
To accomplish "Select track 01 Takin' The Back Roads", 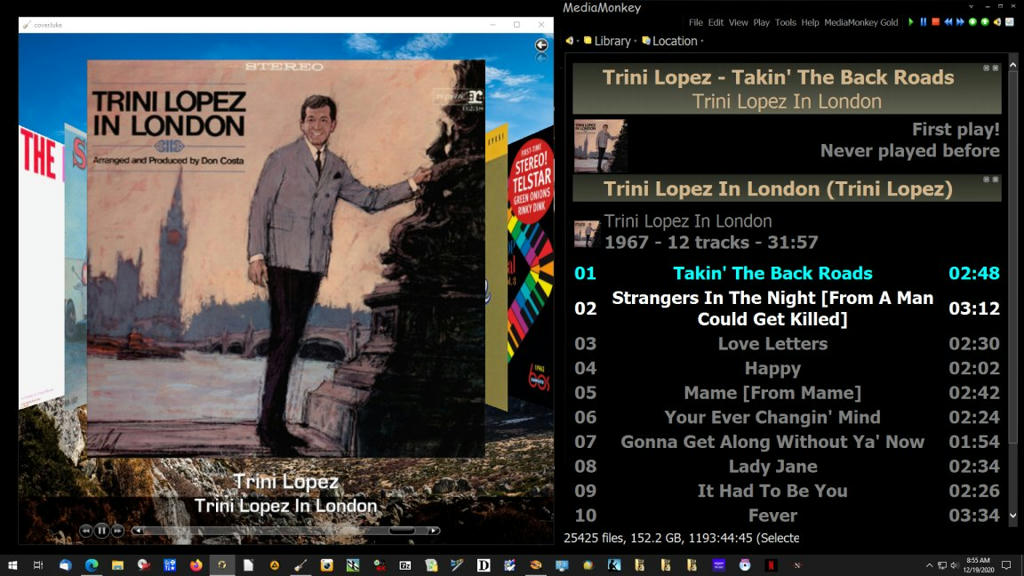I will [x=787, y=273].
